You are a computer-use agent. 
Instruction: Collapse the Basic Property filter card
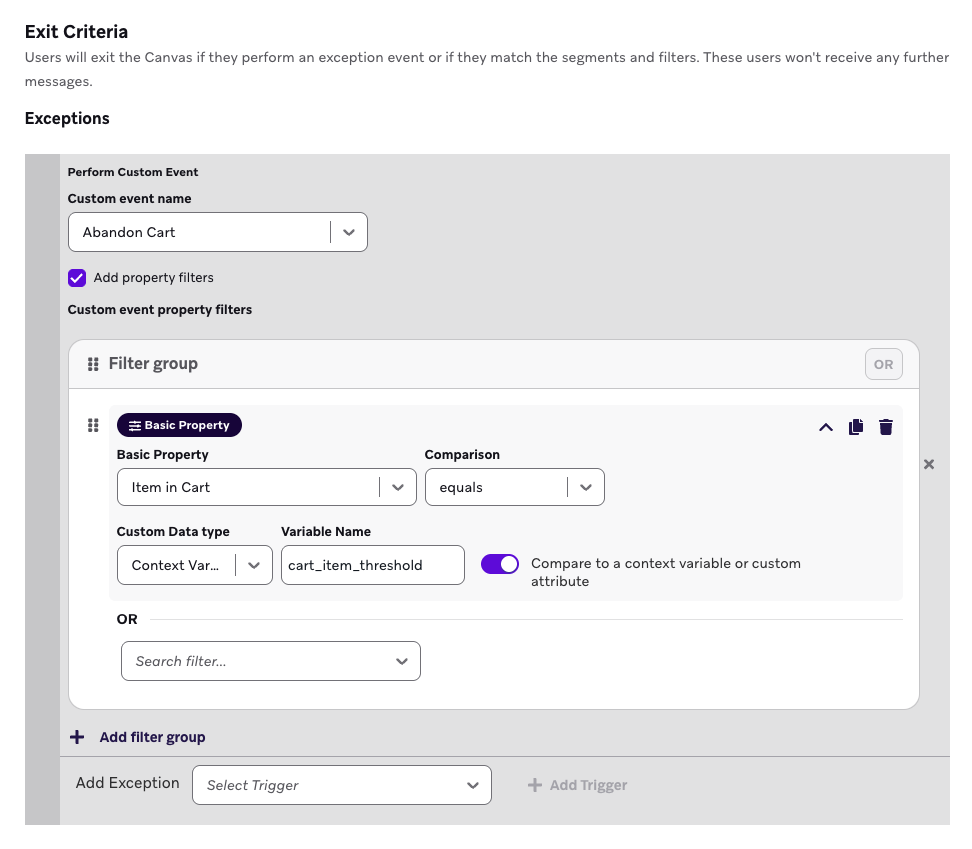[x=826, y=426]
